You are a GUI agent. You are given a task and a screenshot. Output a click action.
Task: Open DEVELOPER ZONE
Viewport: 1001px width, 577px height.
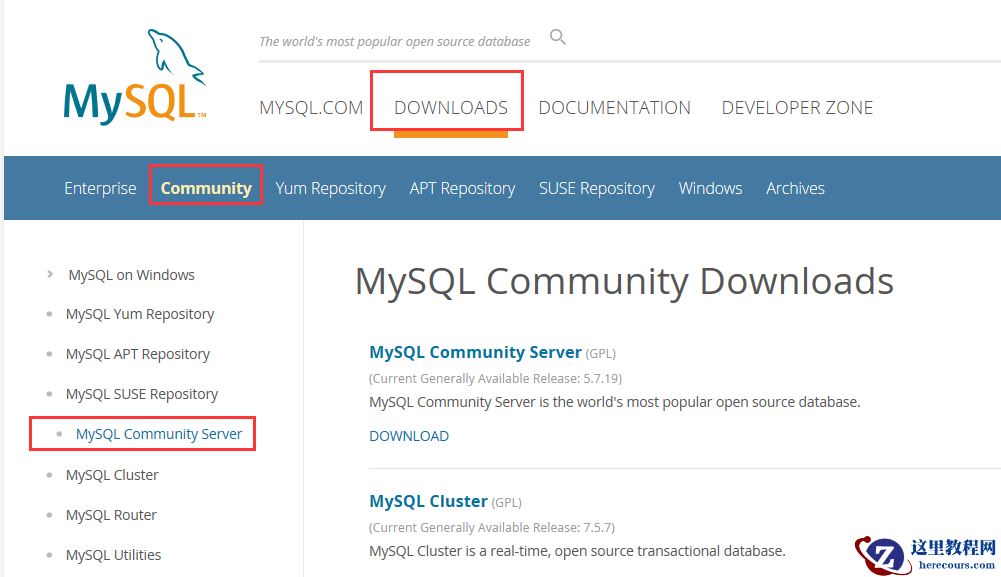[797, 107]
